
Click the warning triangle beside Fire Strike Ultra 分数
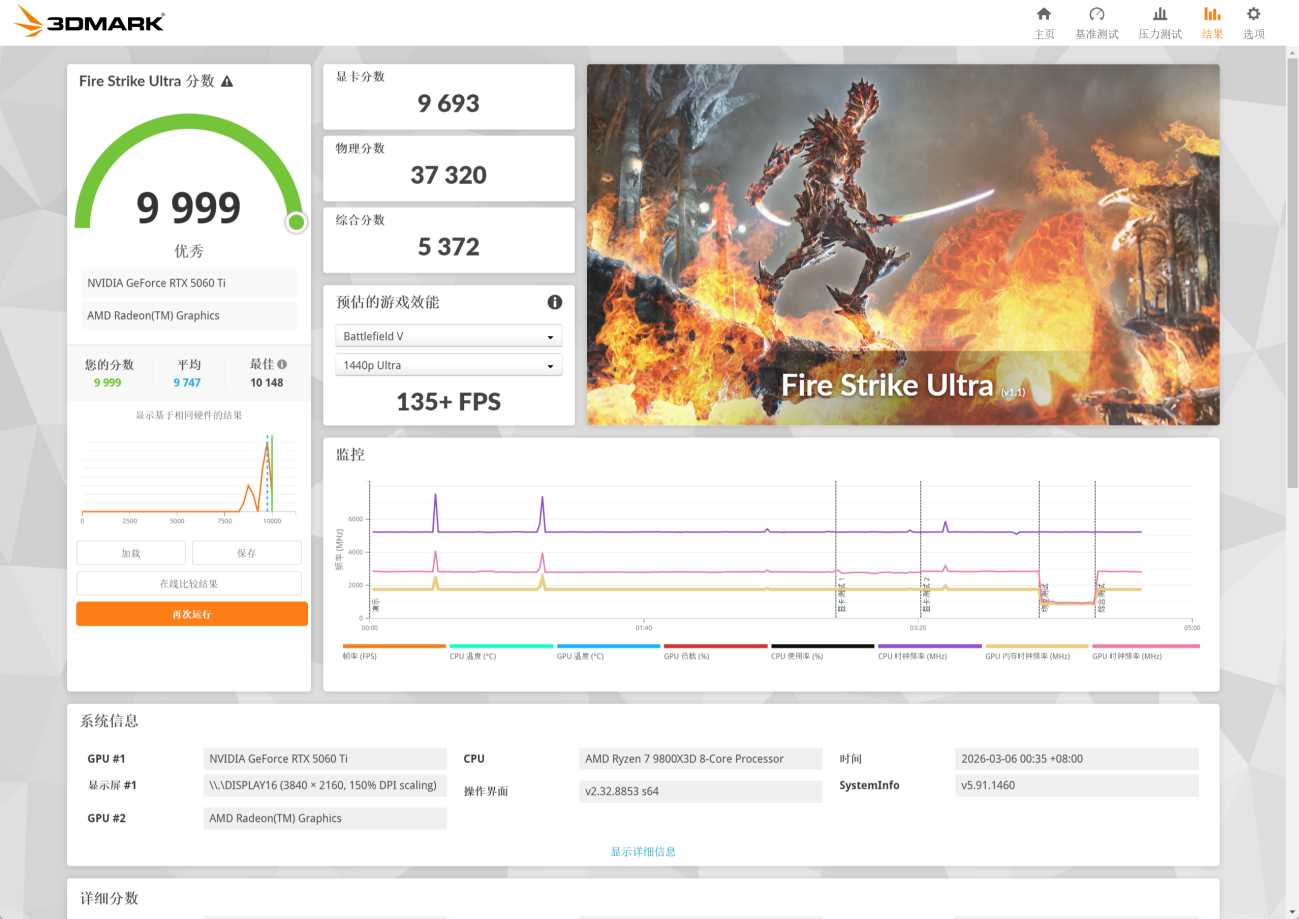pos(227,81)
